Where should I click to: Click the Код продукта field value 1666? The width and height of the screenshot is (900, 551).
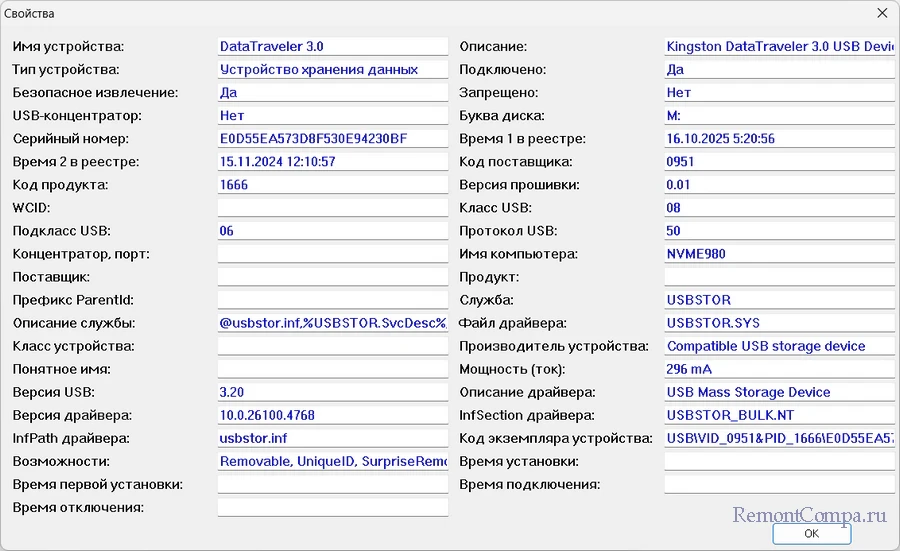(332, 185)
